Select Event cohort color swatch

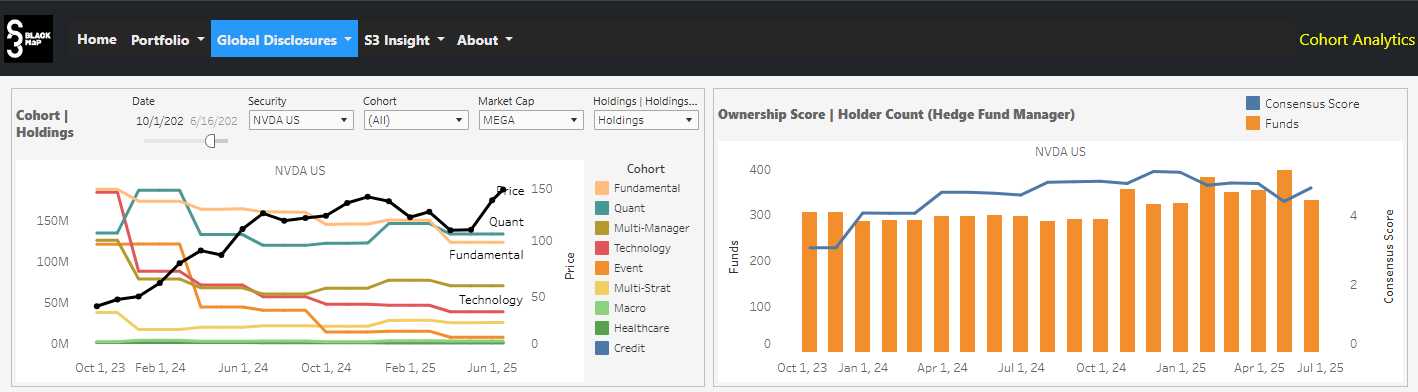pyautogui.click(x=602, y=268)
